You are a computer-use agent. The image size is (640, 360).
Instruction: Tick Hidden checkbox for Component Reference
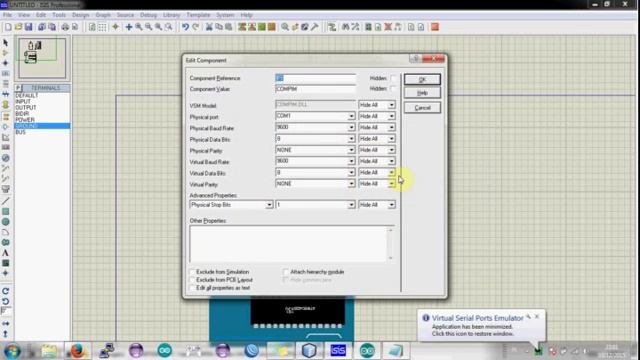tap(393, 78)
